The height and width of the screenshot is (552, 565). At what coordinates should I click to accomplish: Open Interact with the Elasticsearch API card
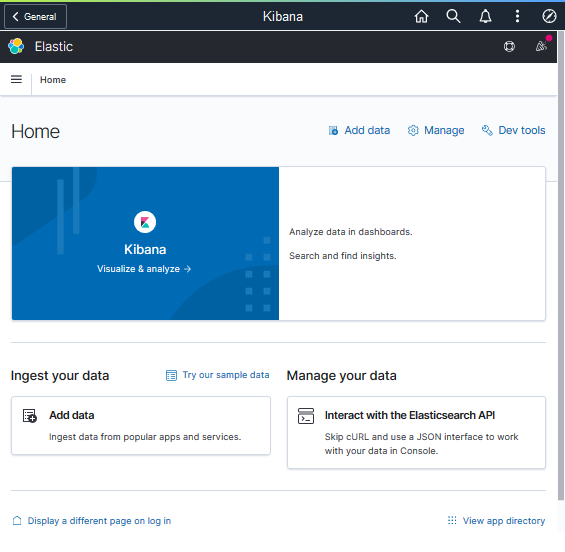(x=416, y=432)
